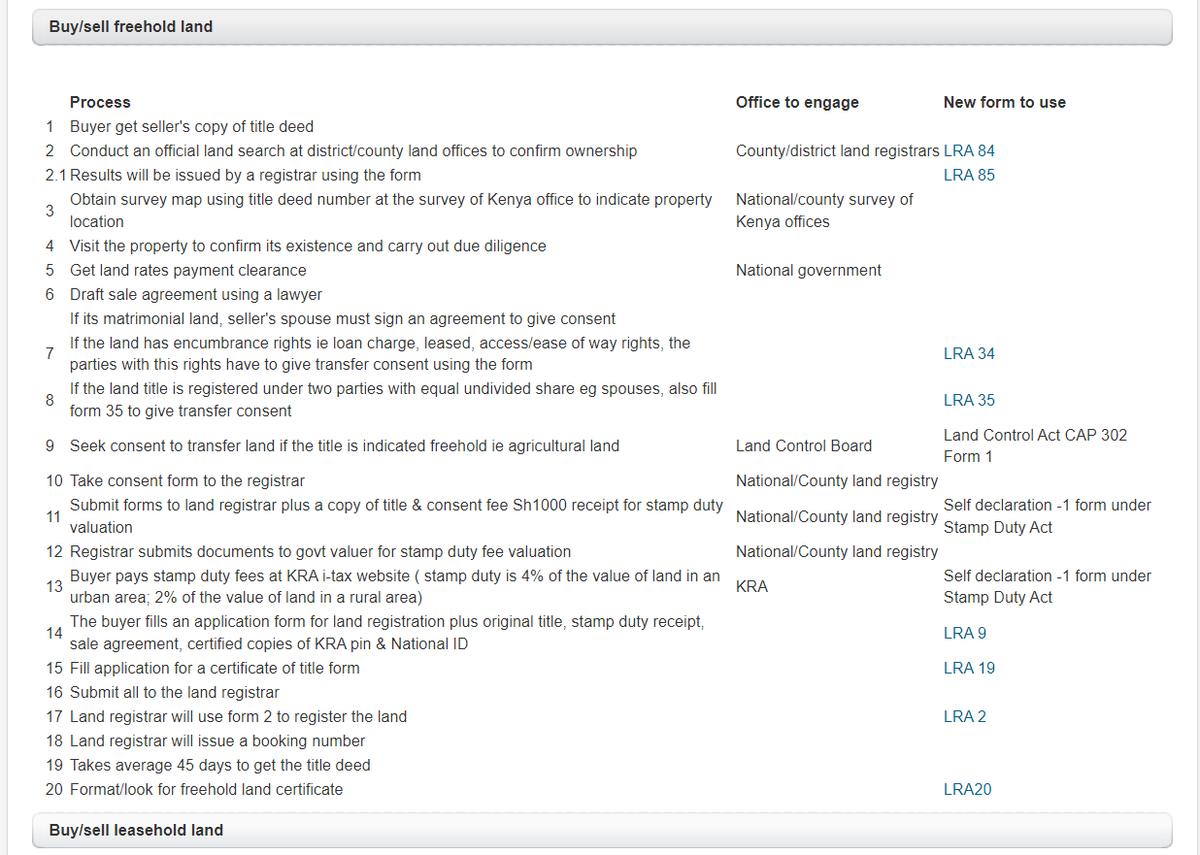Select 'Get land rates payment clearance' text
Viewport: 1200px width, 855px height.
pos(188,270)
